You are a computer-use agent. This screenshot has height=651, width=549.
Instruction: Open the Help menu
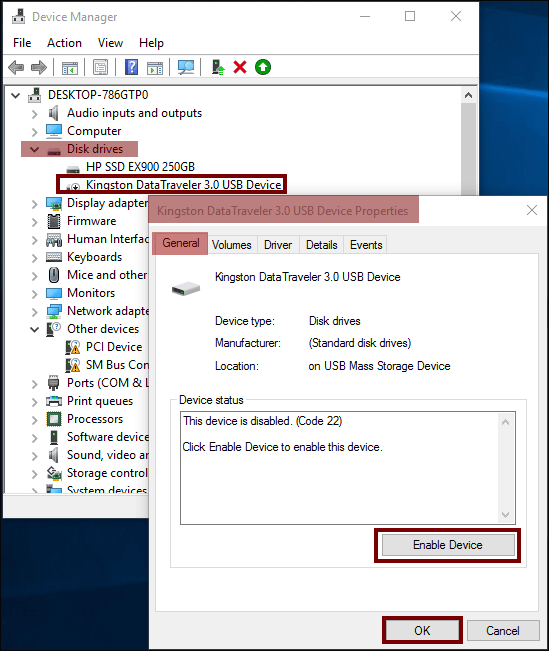coord(151,43)
